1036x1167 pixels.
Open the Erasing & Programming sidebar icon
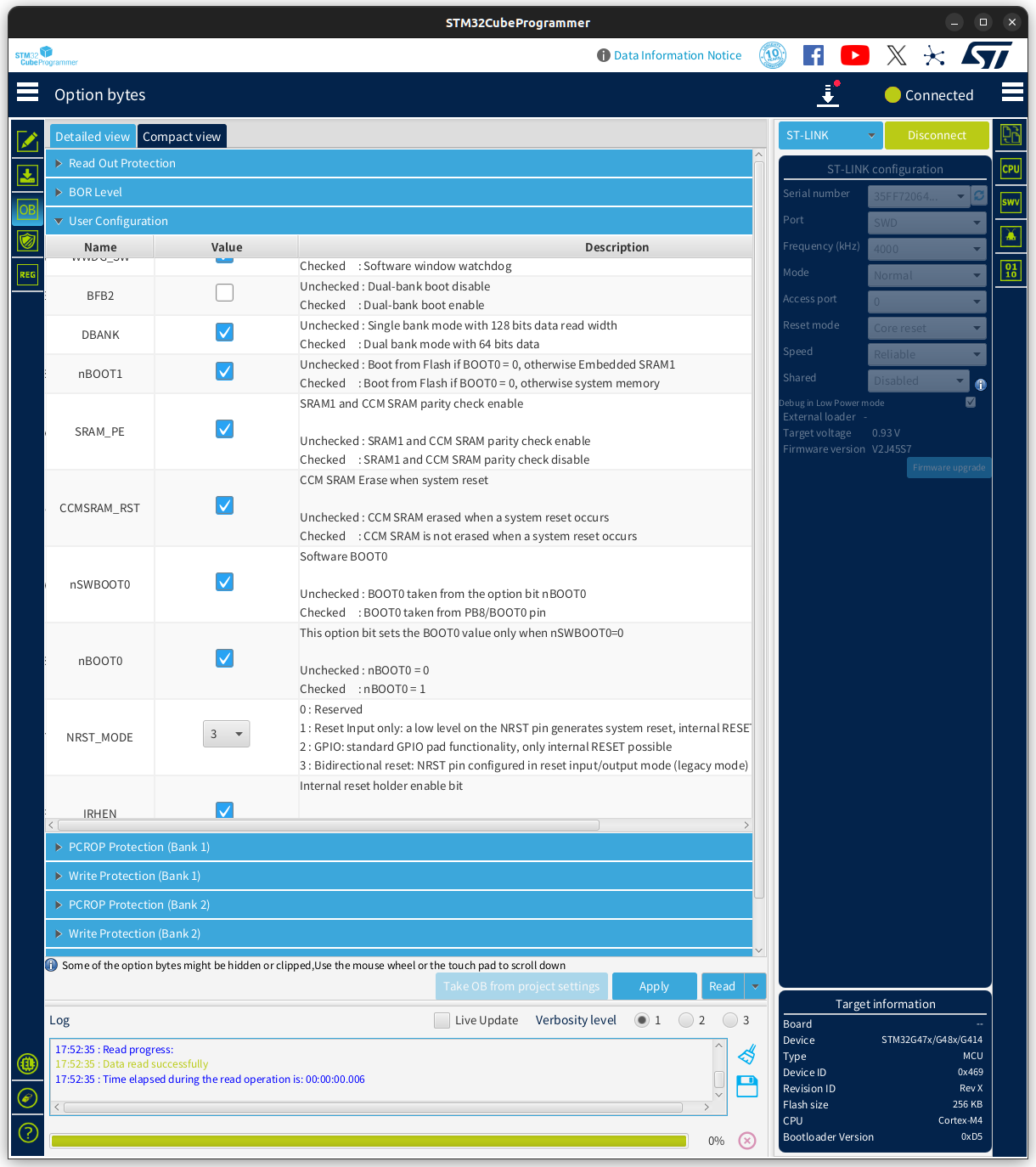[27, 176]
